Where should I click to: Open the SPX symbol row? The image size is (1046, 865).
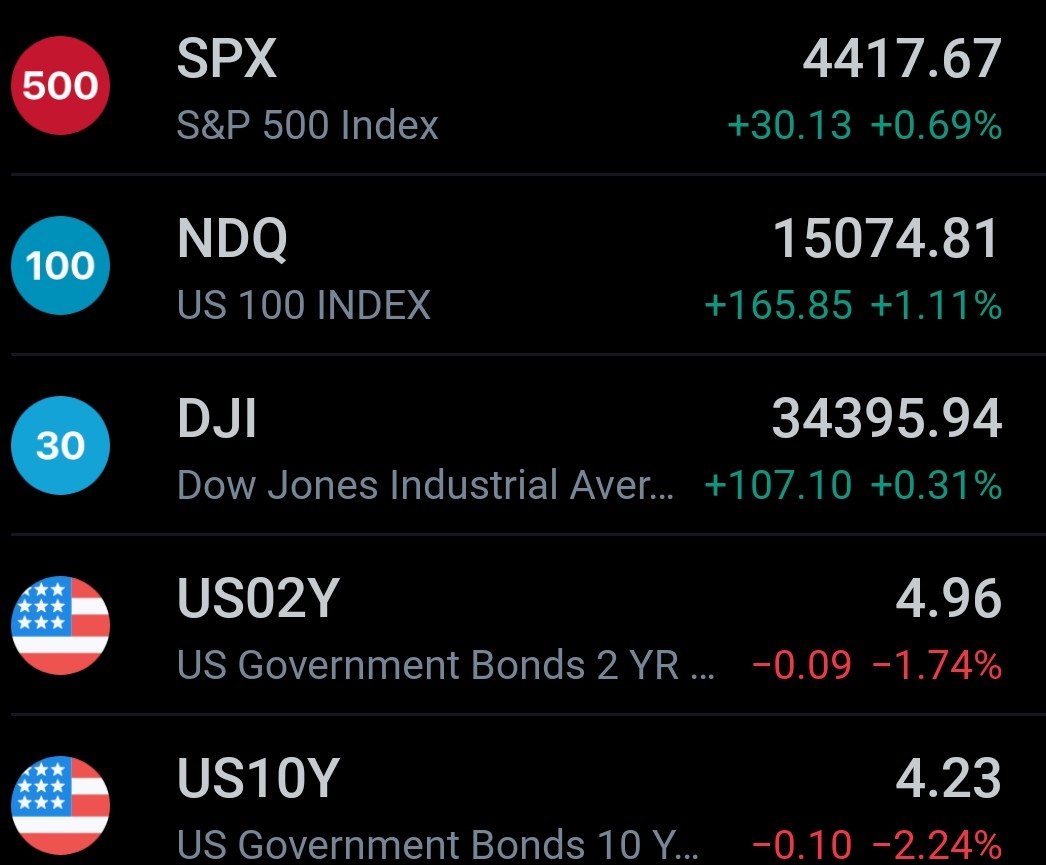[226, 60]
